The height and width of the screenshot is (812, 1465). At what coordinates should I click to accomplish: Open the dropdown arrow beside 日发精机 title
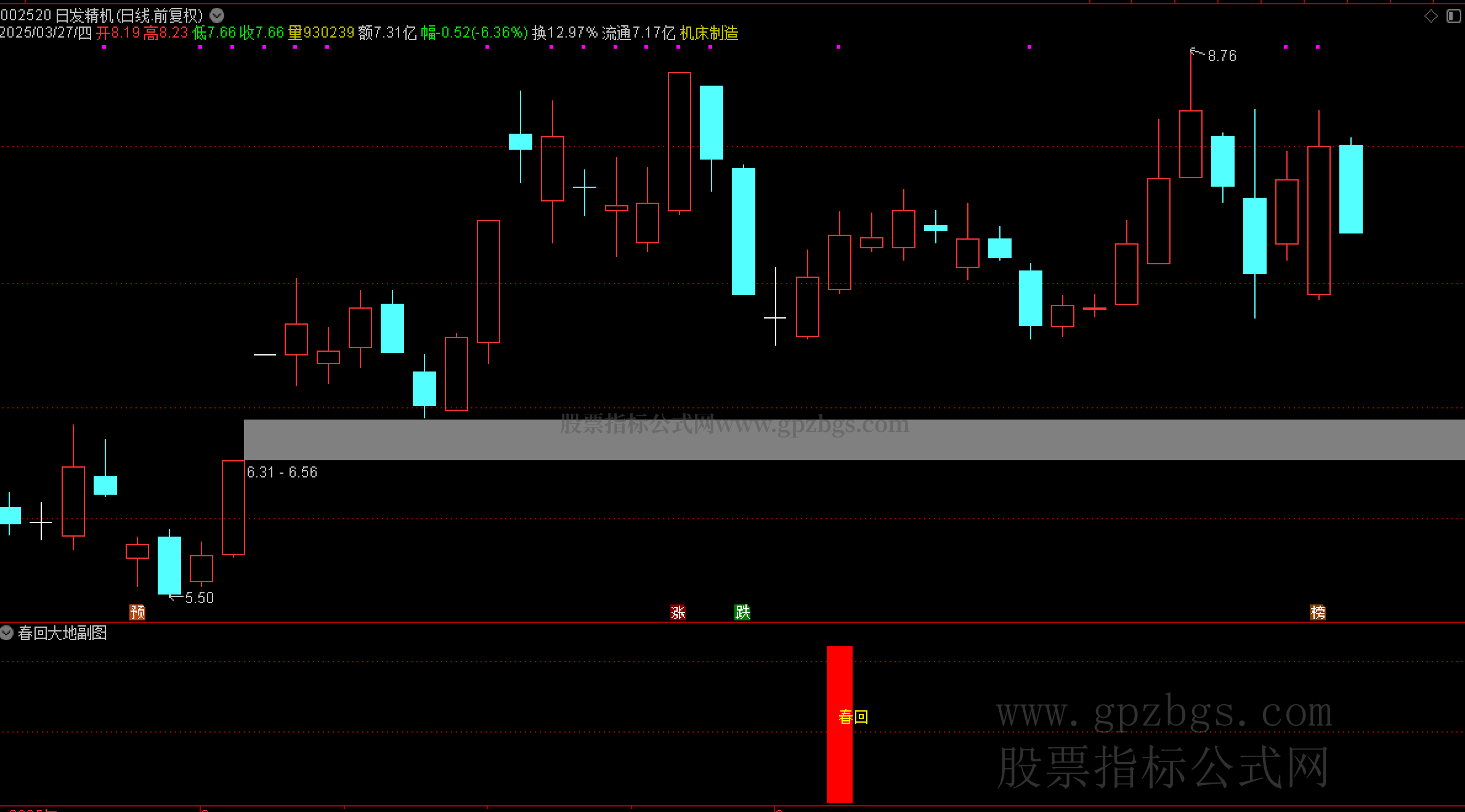click(217, 15)
